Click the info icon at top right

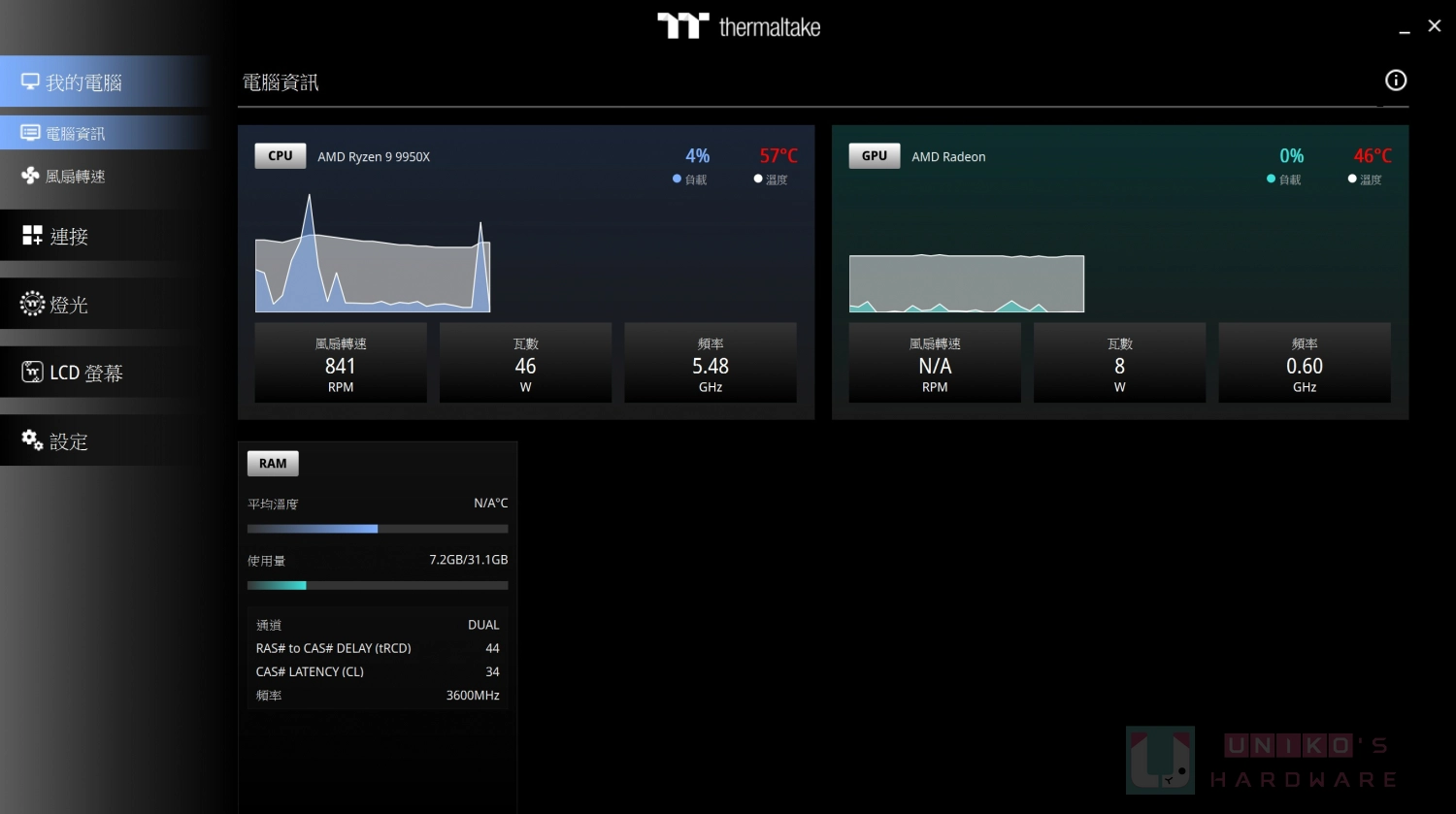(1395, 81)
